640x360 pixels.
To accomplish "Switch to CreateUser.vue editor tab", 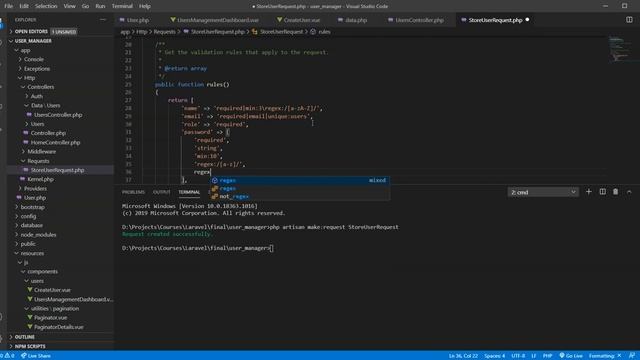I will pos(302,20).
